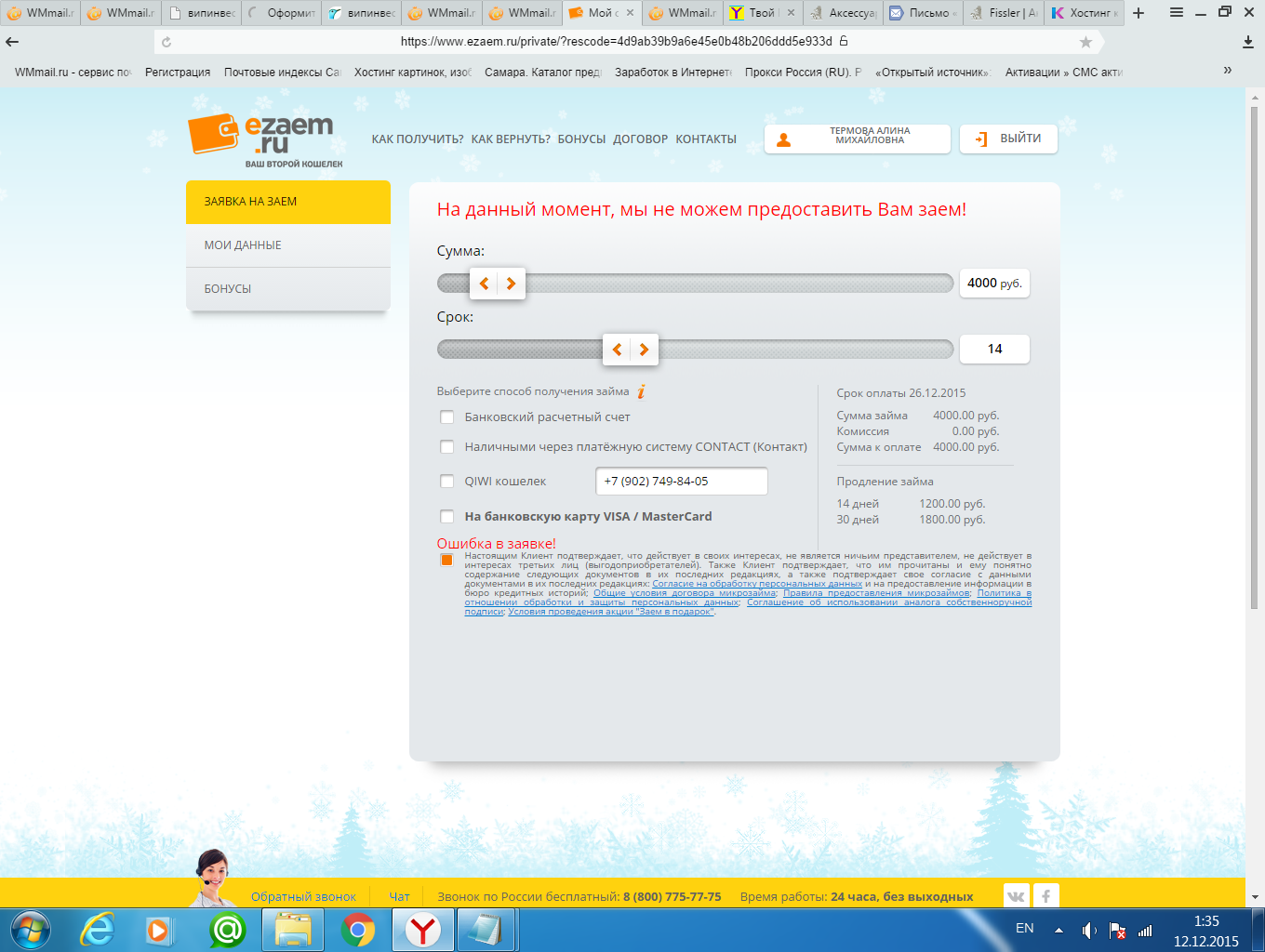The image size is (1265, 952).
Task: Switch to Аксессуары browser tab
Action: point(843,13)
